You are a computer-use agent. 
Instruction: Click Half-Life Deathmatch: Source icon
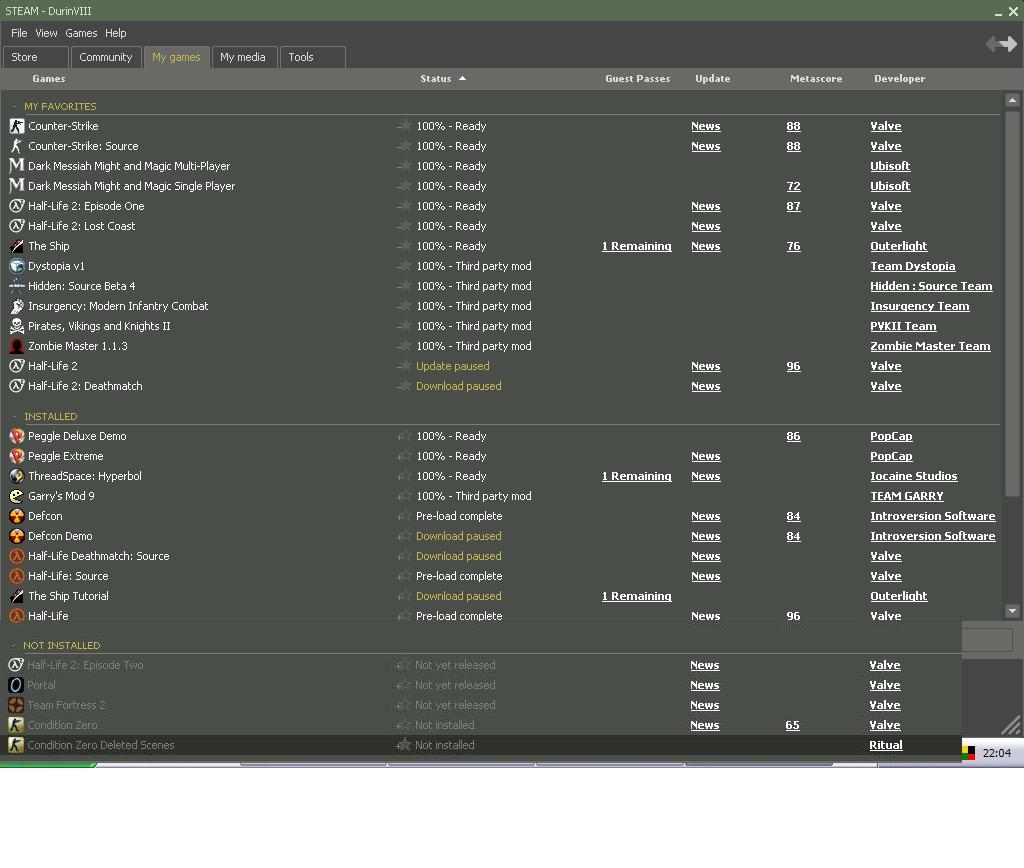[x=17, y=556]
